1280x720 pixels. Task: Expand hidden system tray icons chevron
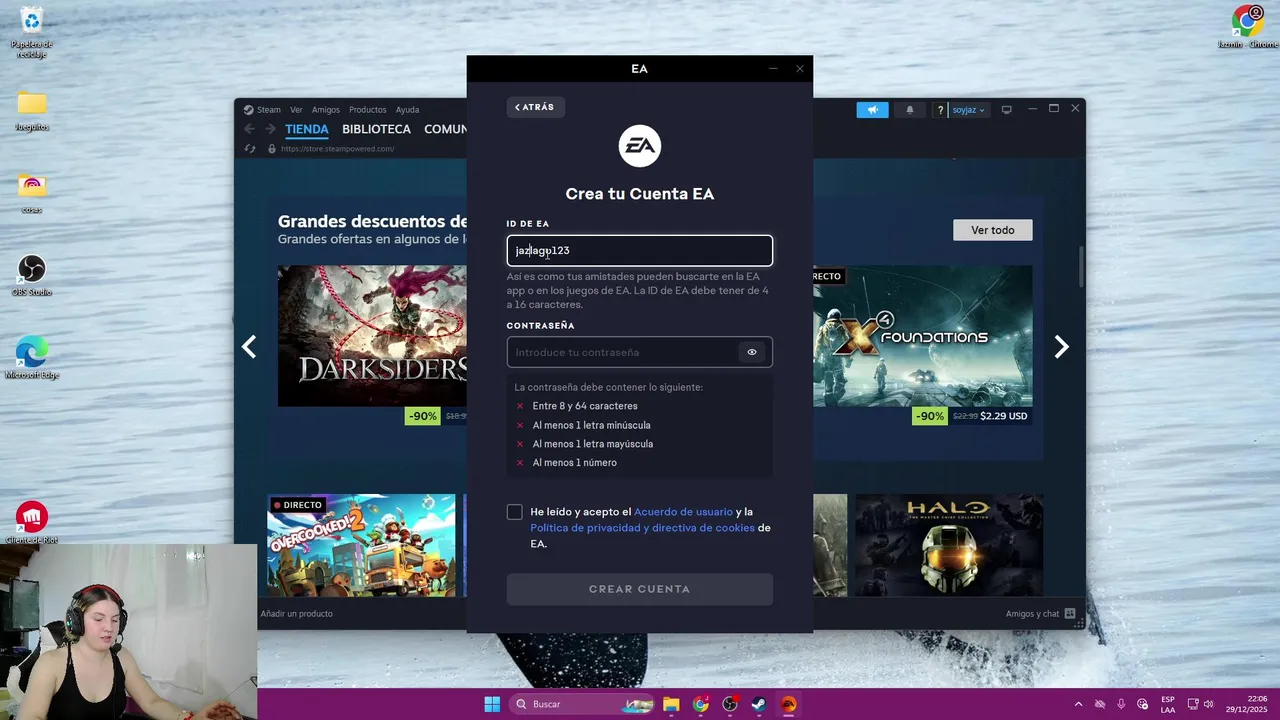coord(1078,704)
